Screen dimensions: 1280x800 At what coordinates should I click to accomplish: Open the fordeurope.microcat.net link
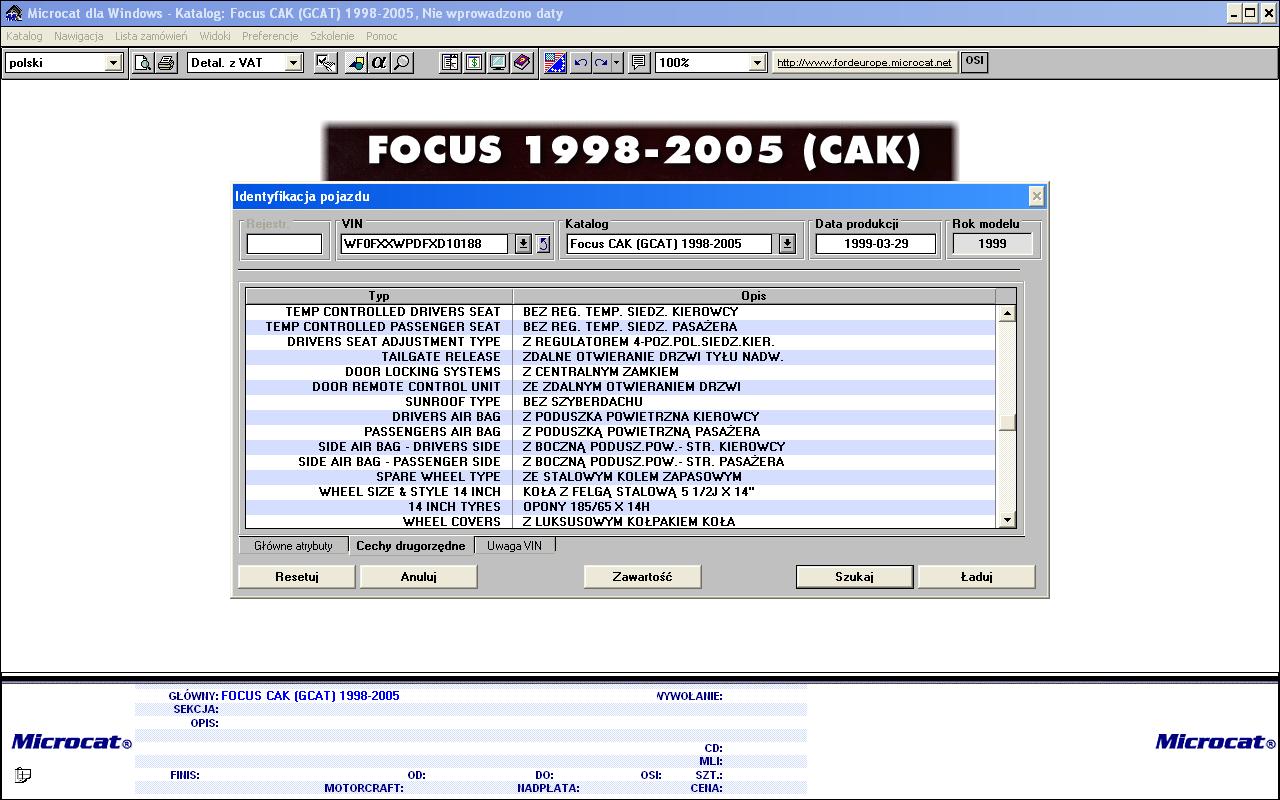tap(864, 62)
